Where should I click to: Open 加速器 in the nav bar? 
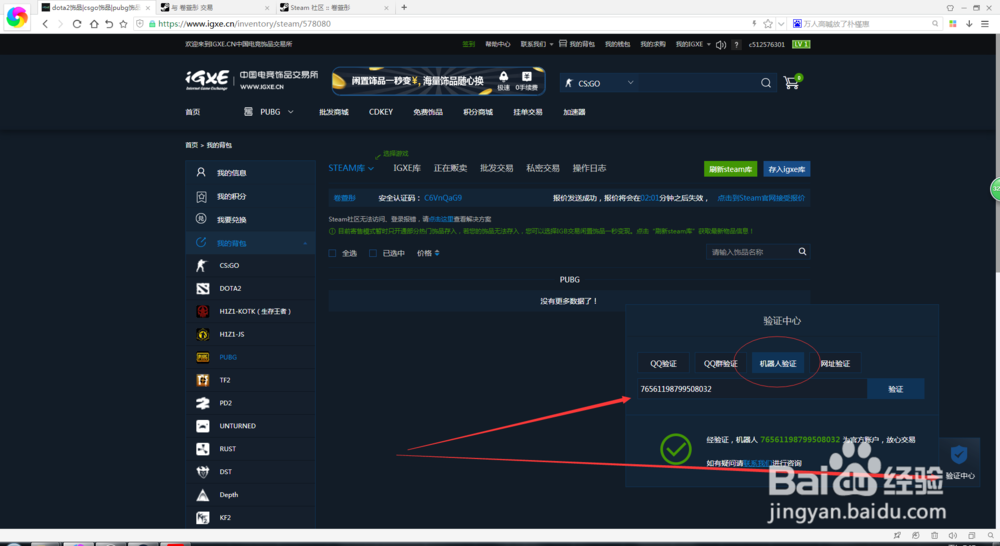point(574,112)
